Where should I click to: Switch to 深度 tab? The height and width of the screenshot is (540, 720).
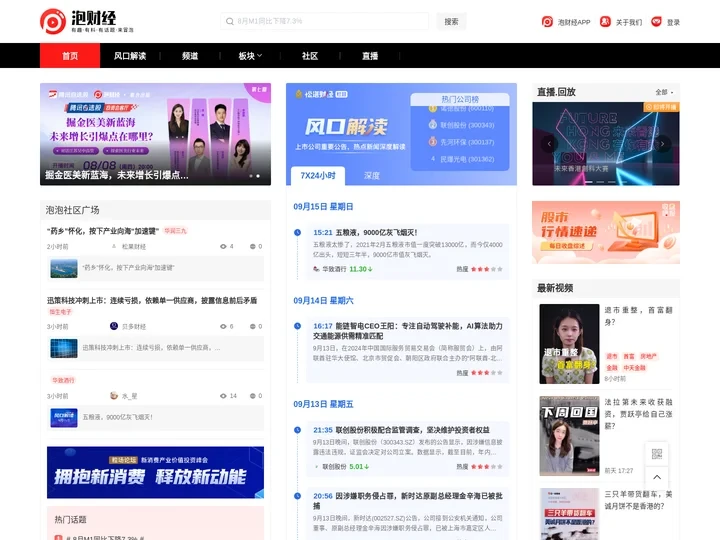(371, 176)
